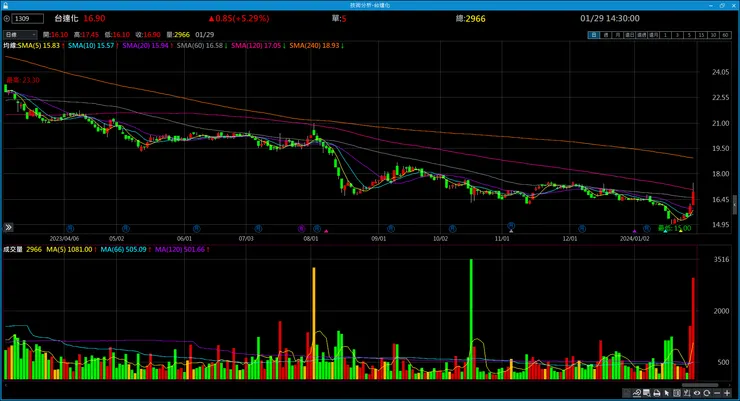Click the app icon in title bar

tap(6, 5)
